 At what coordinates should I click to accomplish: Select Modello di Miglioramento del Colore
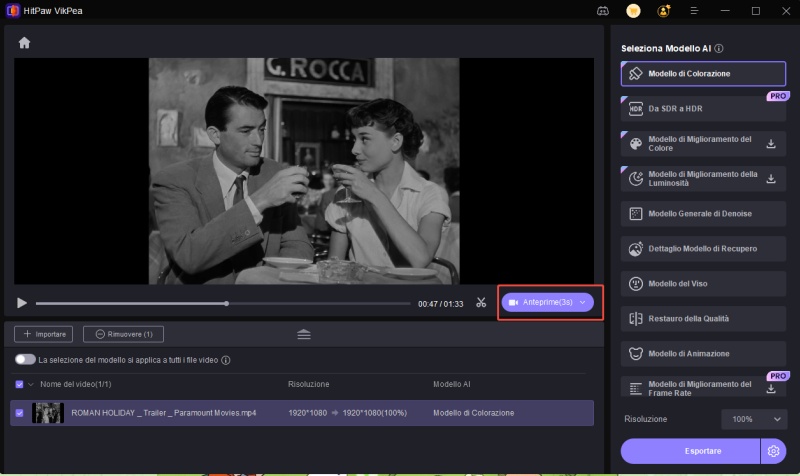(703, 143)
